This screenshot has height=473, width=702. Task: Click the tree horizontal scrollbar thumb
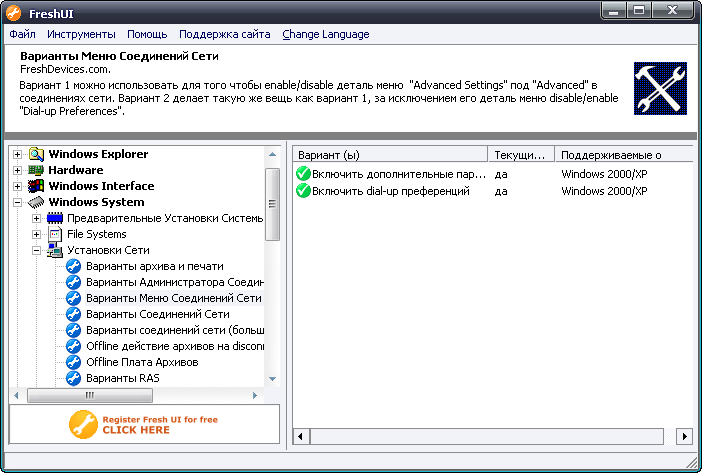(90, 395)
